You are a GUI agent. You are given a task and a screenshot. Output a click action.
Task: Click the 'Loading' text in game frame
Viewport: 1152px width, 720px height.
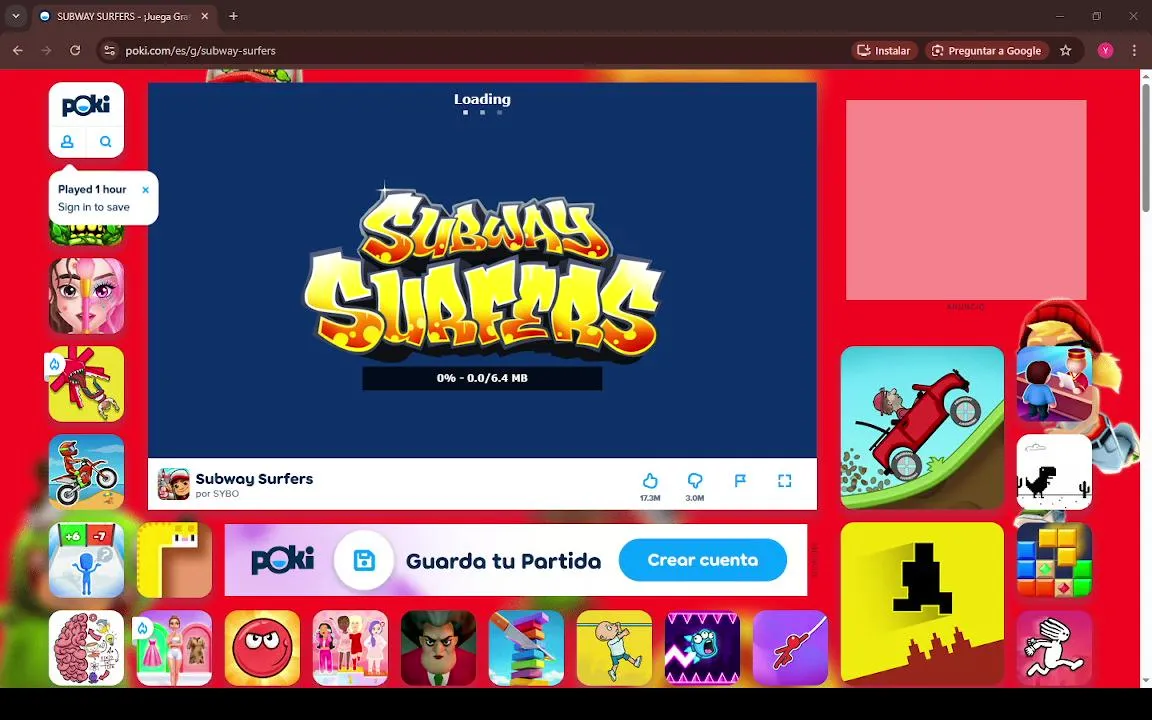click(x=482, y=99)
